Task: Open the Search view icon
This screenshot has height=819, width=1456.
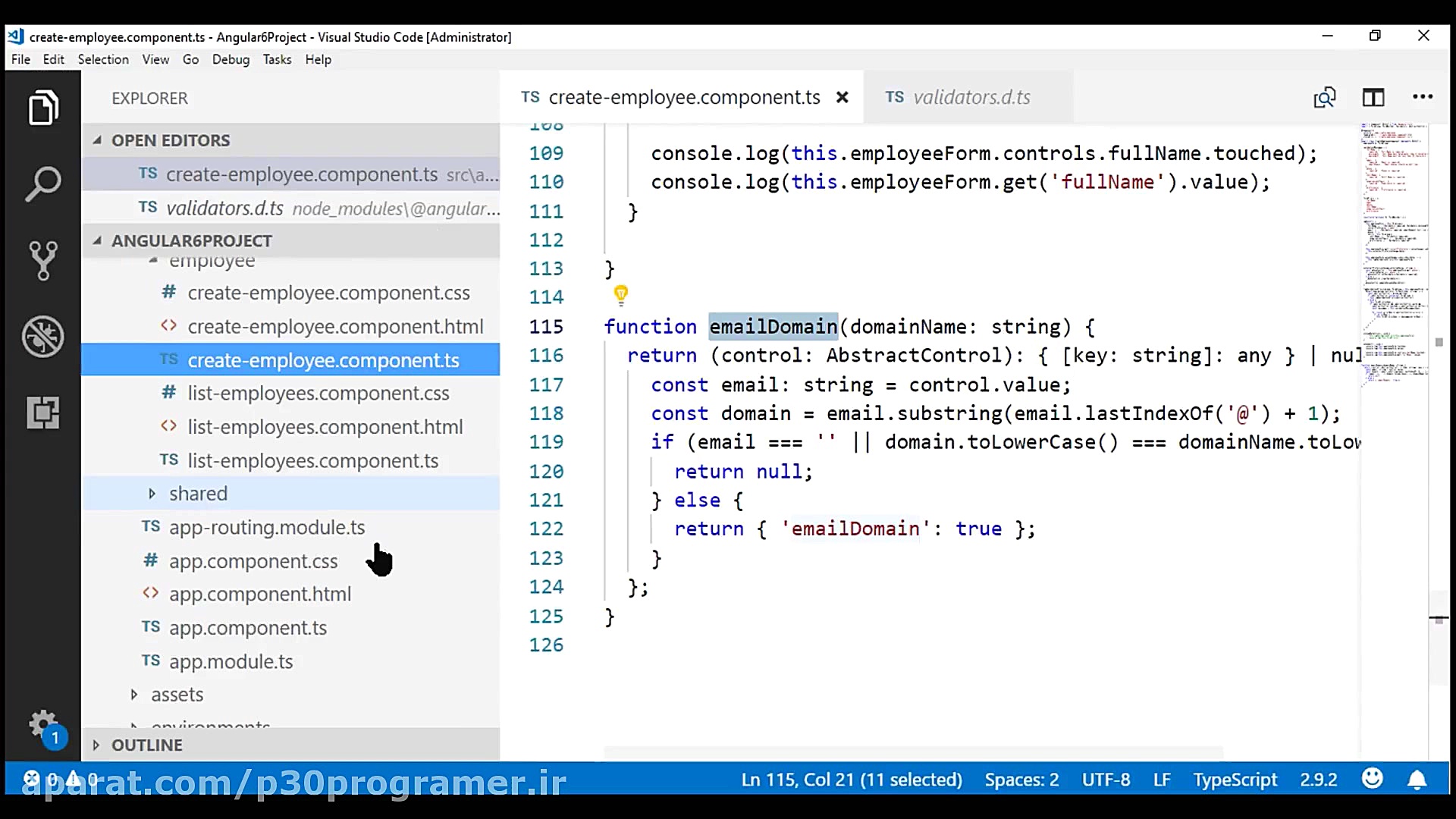Action: coord(43,184)
